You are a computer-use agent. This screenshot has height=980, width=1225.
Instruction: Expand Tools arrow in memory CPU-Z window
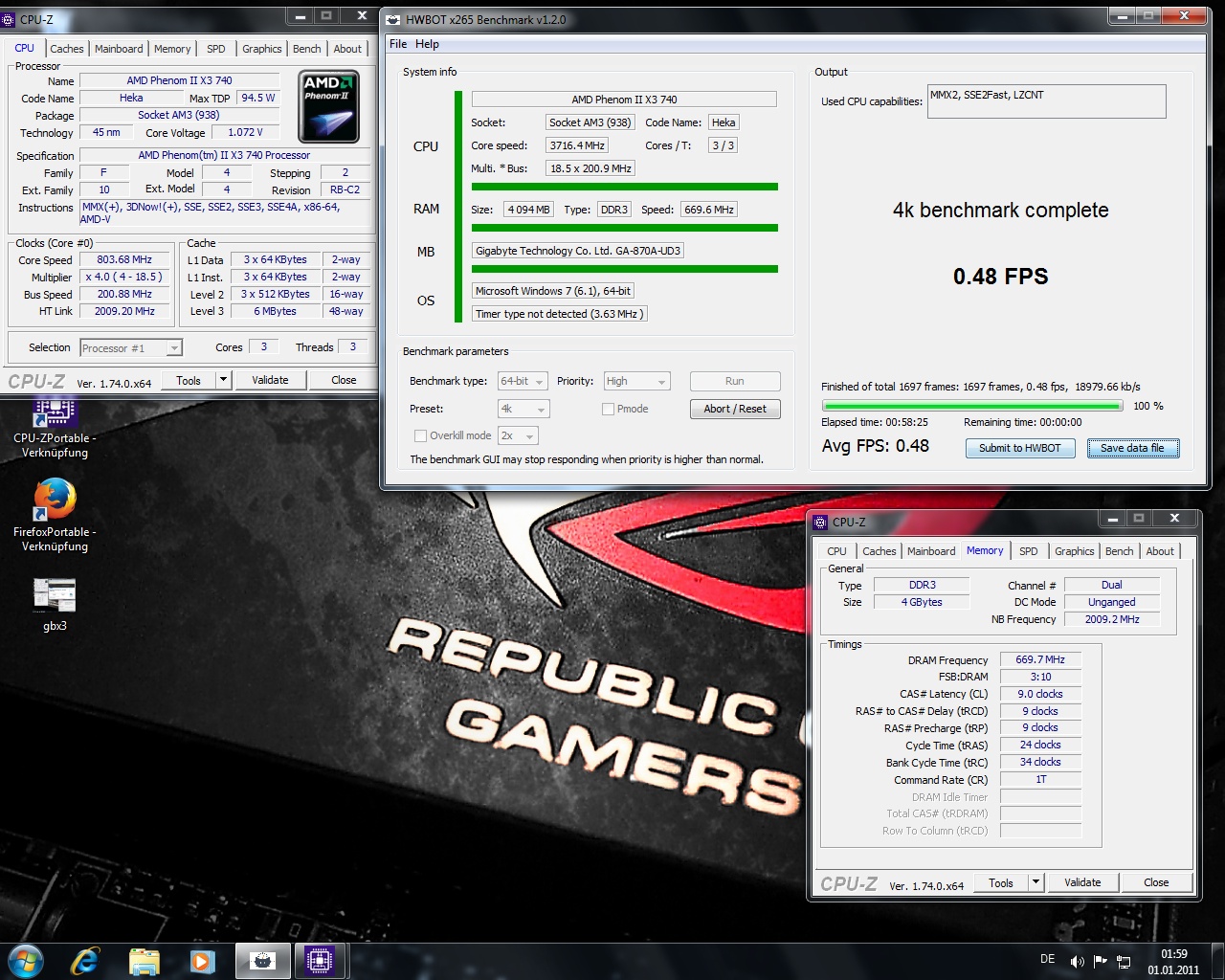click(1036, 882)
